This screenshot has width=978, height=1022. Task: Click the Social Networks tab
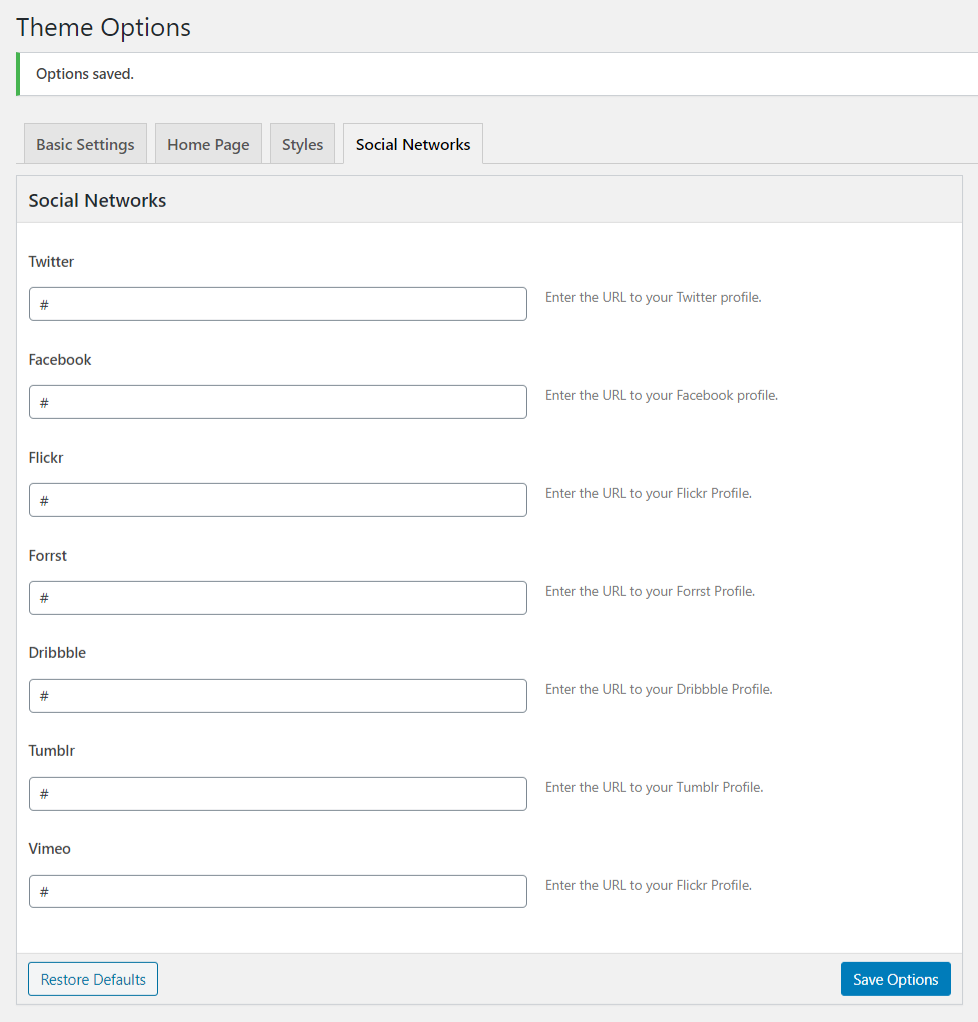413,144
